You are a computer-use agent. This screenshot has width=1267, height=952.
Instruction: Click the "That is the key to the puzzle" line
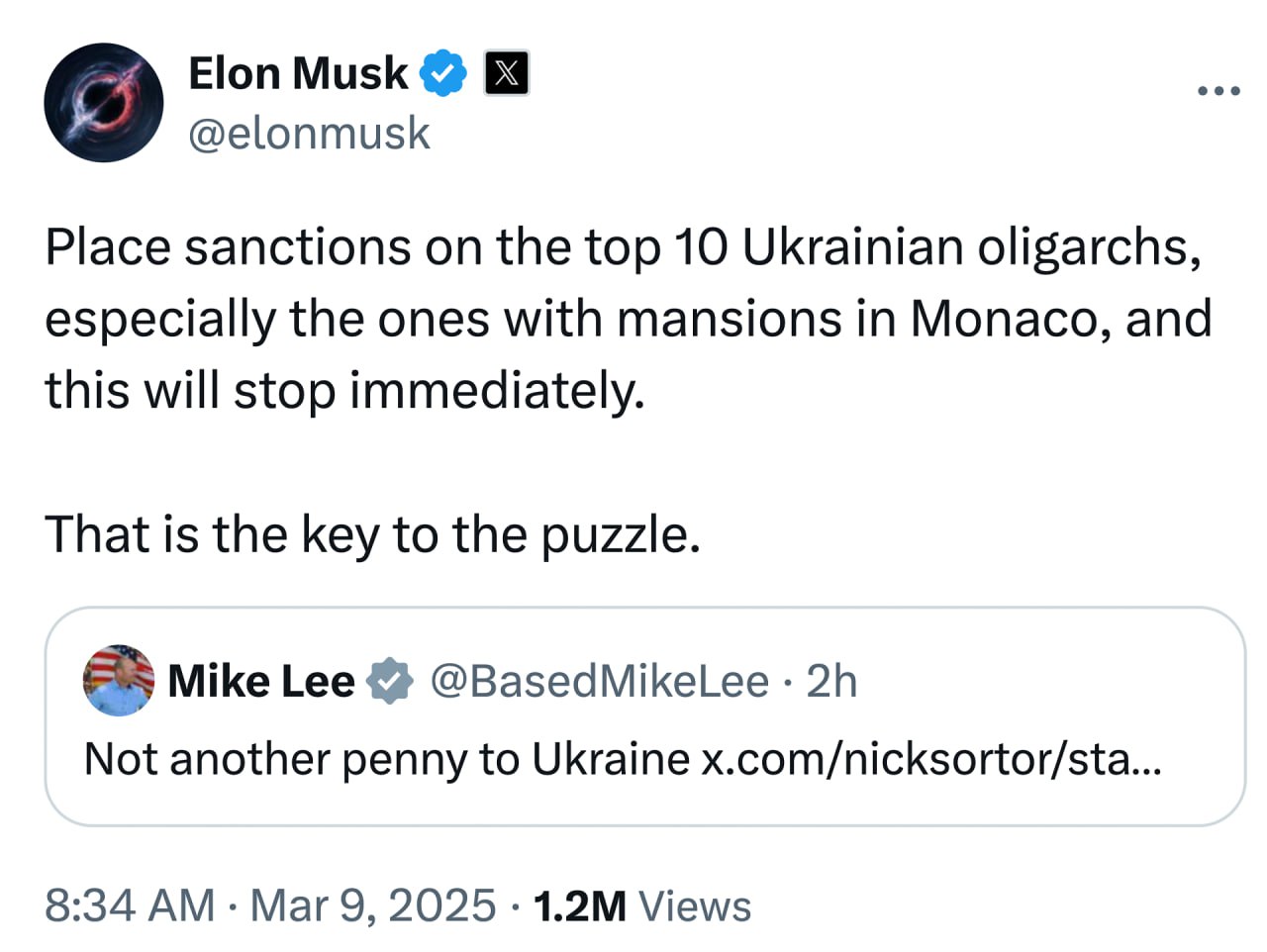pyautogui.click(x=372, y=534)
